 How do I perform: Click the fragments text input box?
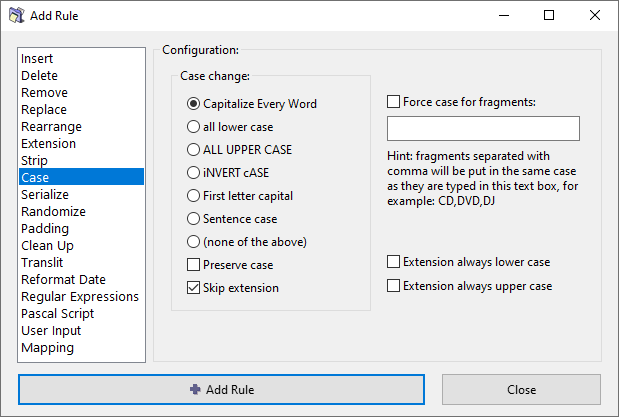point(483,129)
